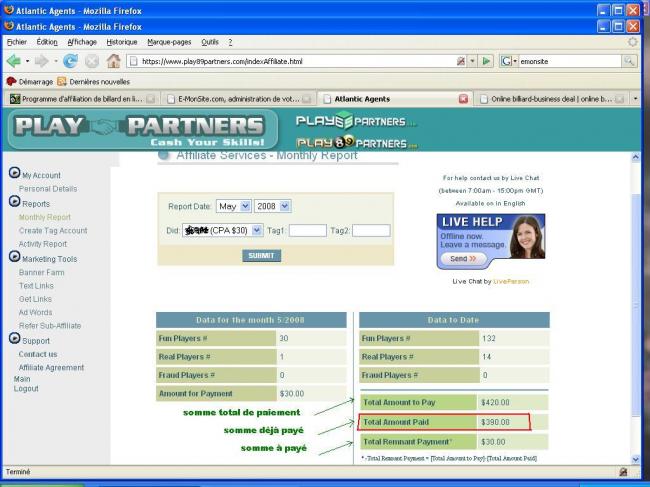
Task: Open Contact us link
Action: (38, 354)
